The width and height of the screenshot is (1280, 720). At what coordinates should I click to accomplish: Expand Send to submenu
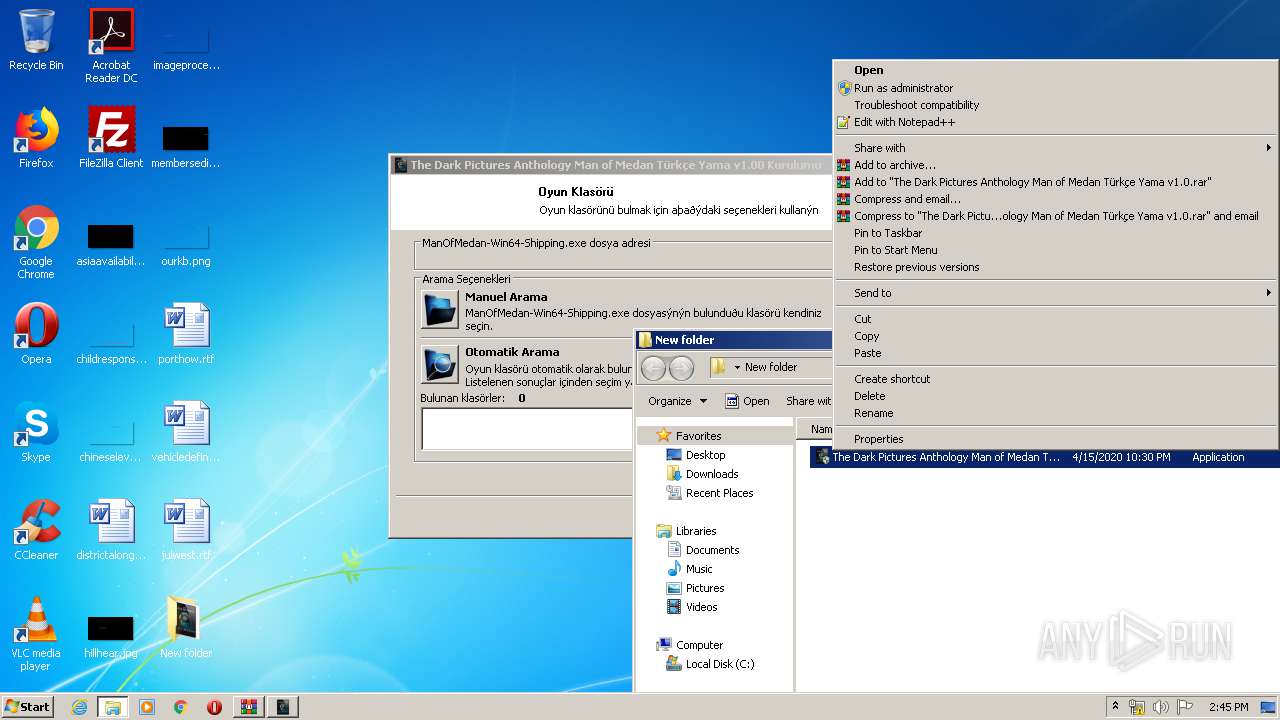[1056, 293]
